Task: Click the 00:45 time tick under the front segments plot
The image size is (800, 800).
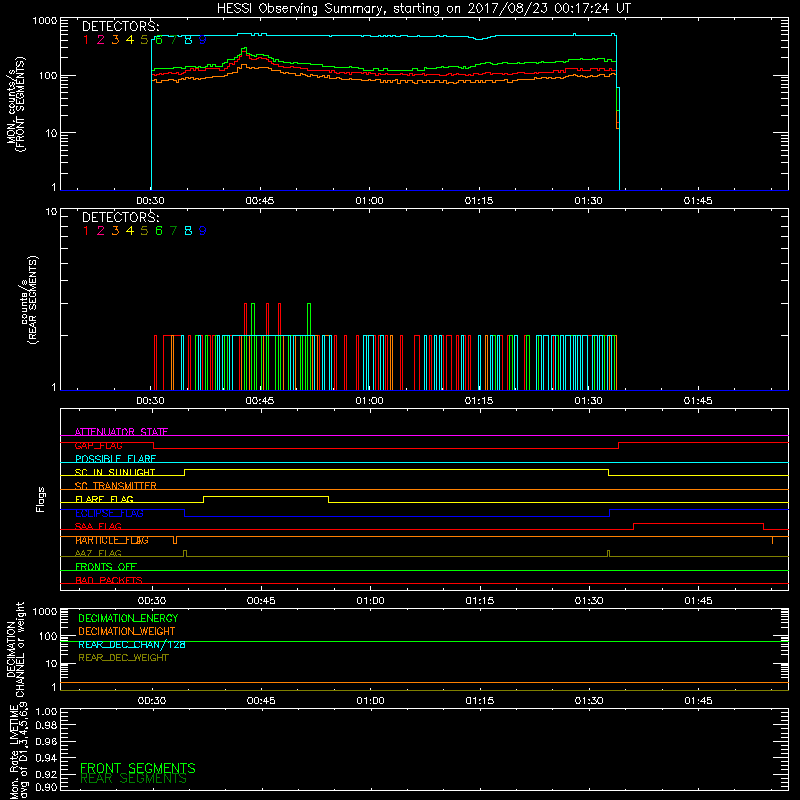Action: [260, 201]
